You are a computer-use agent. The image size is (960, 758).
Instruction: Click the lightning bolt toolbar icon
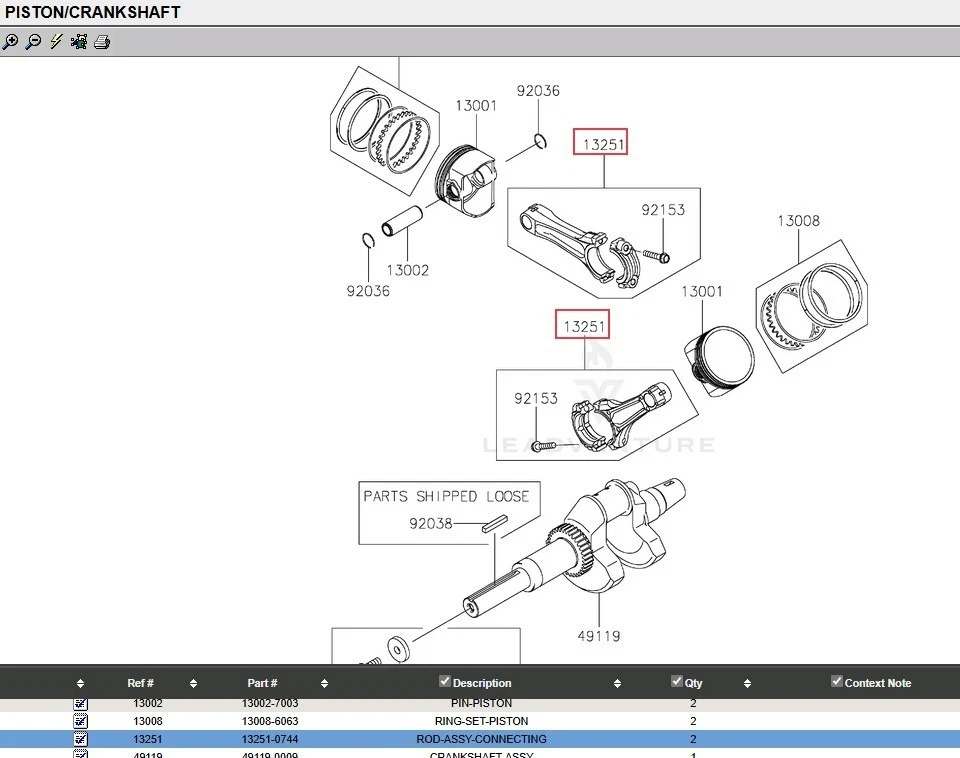[56, 42]
